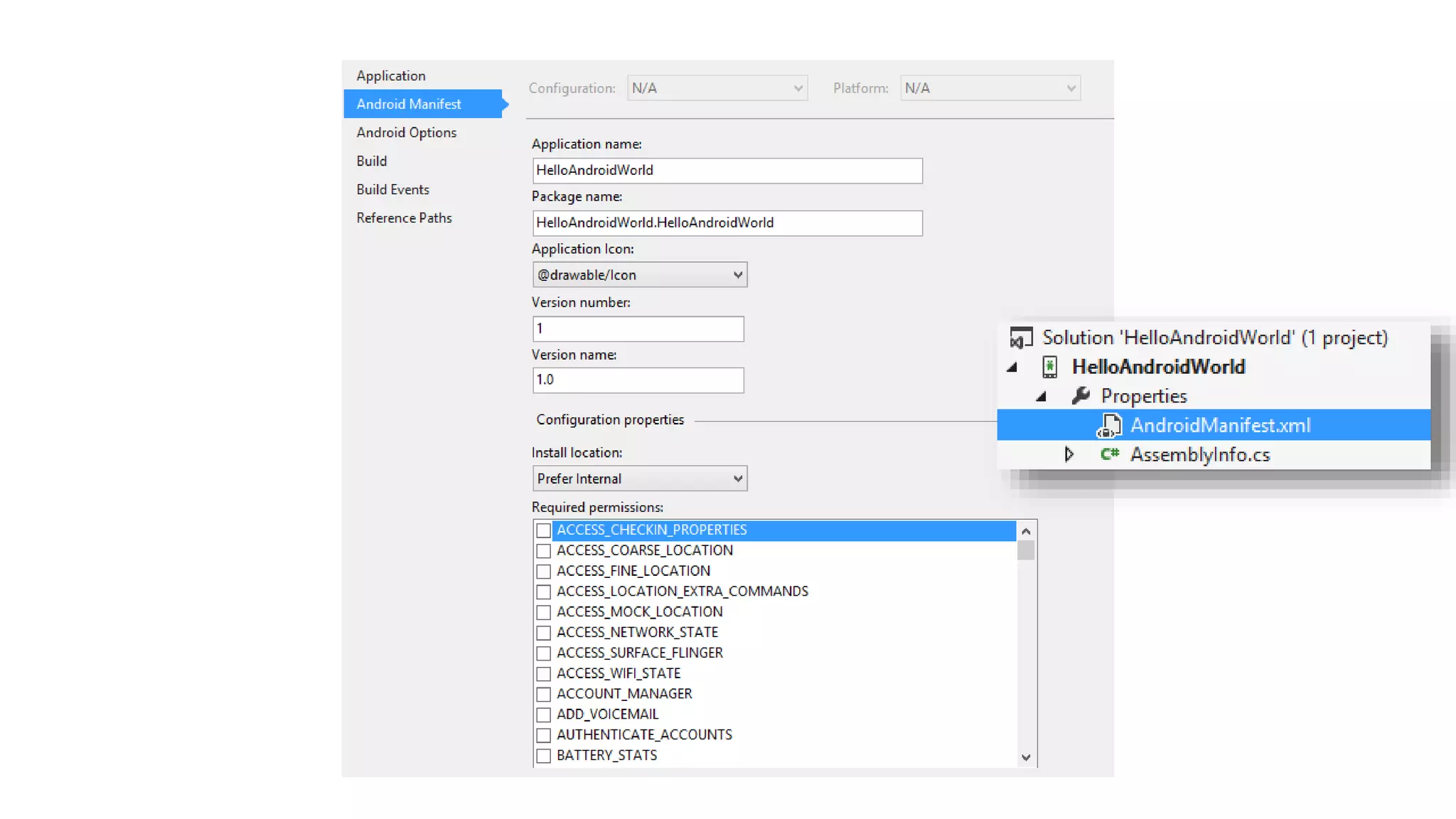
Task: Collapse the Properties folder node
Action: pyautogui.click(x=1042, y=397)
